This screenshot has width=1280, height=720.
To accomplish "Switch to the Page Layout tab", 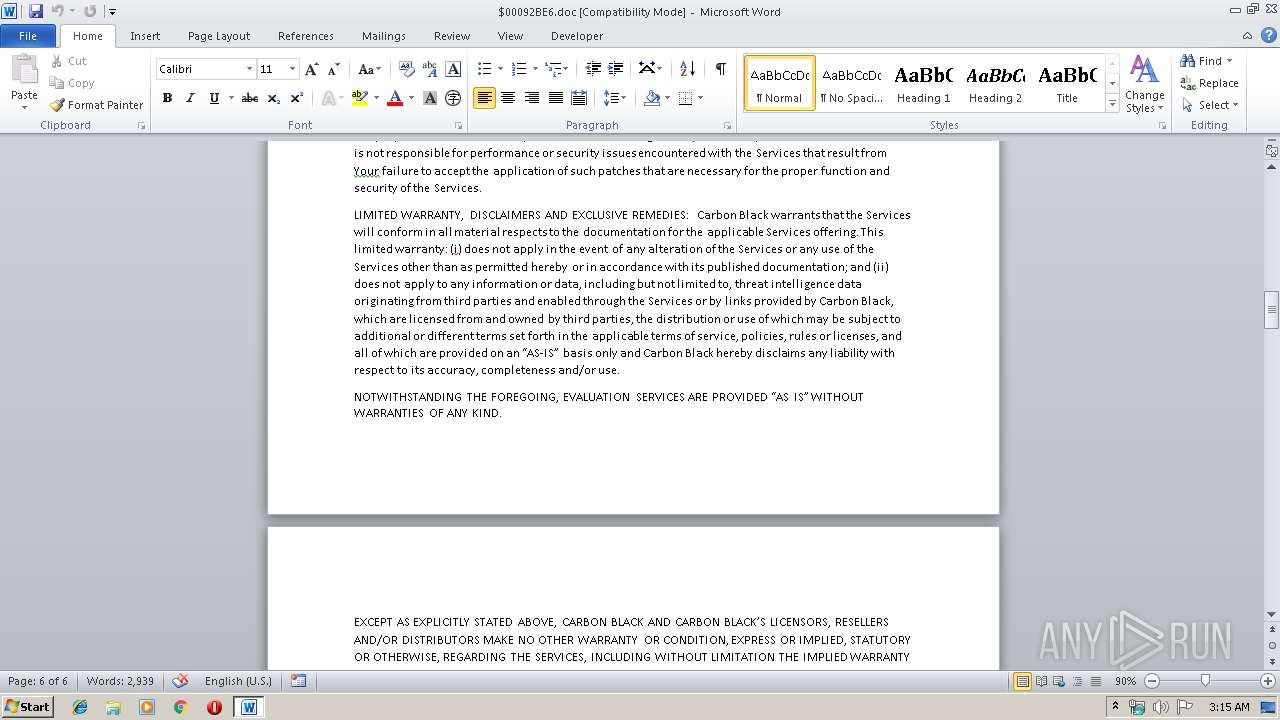I will (x=219, y=36).
